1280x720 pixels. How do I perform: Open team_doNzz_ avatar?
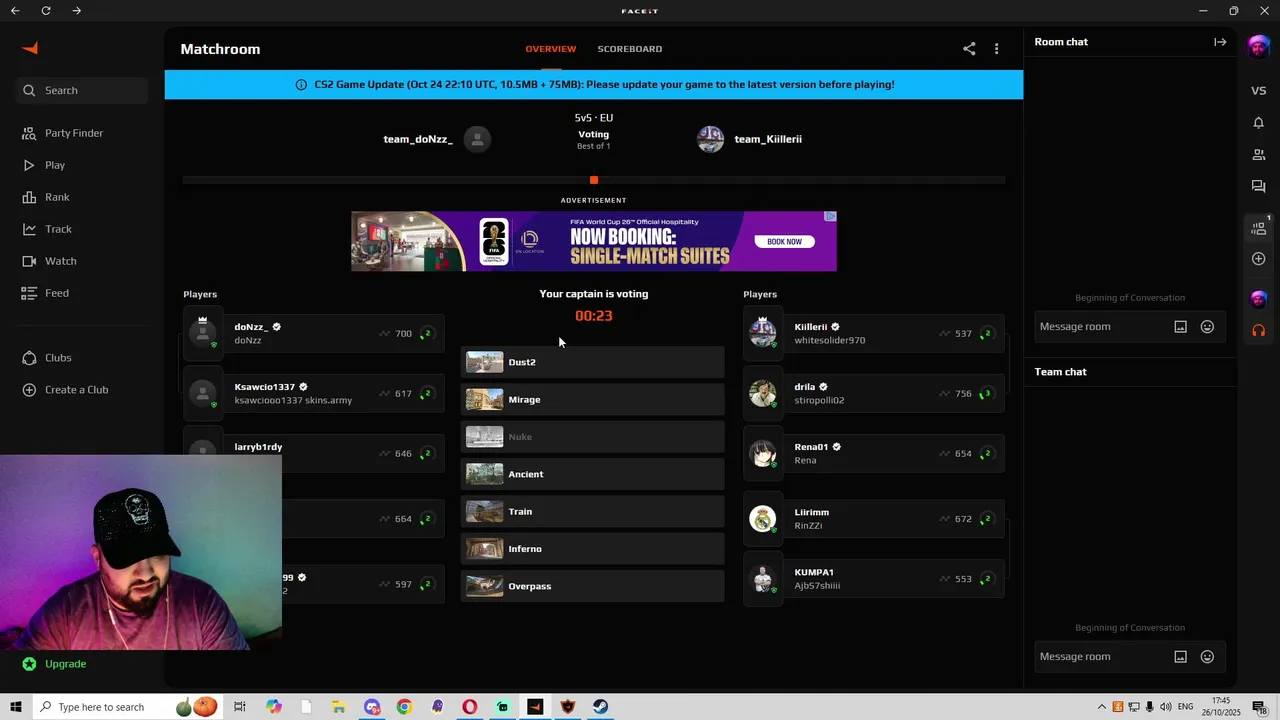478,139
